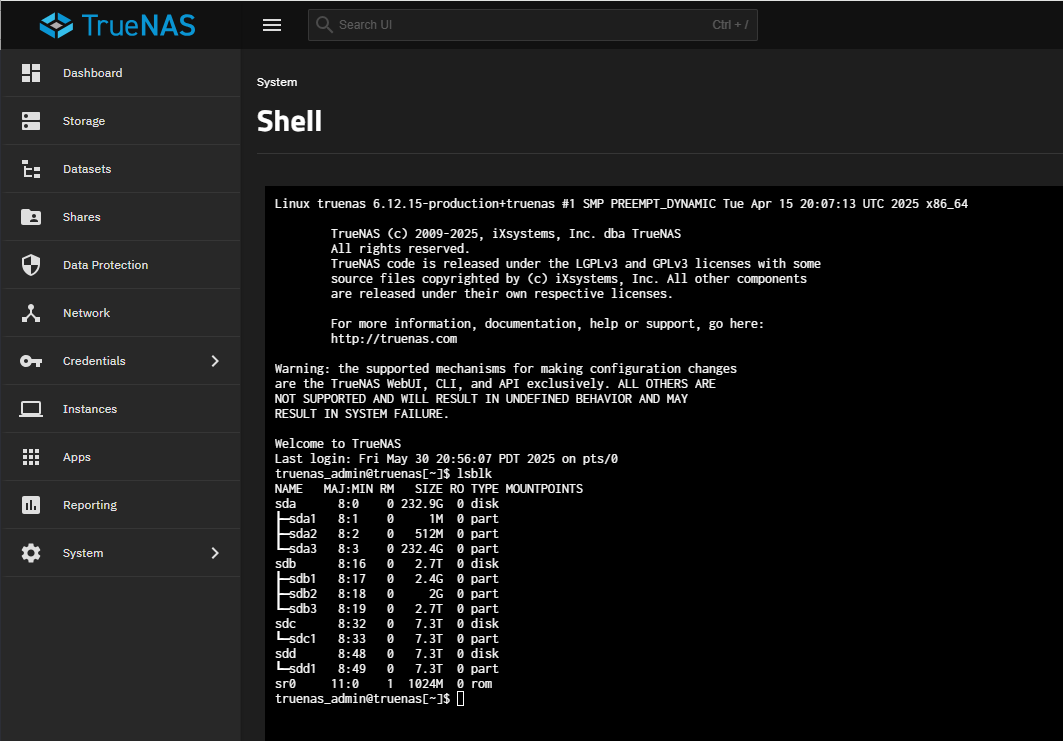This screenshot has width=1063, height=741.
Task: Click the sdc disk row
Action: point(386,624)
